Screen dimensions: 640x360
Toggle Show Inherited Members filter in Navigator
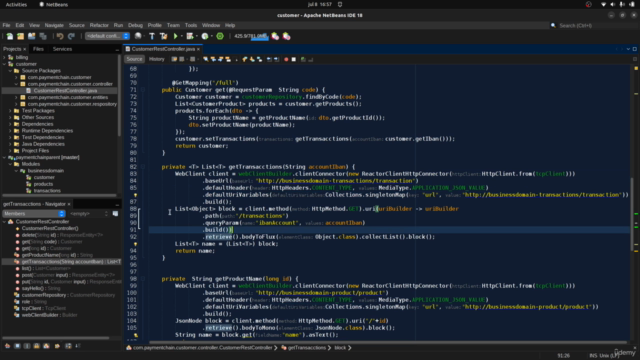click(x=7, y=346)
